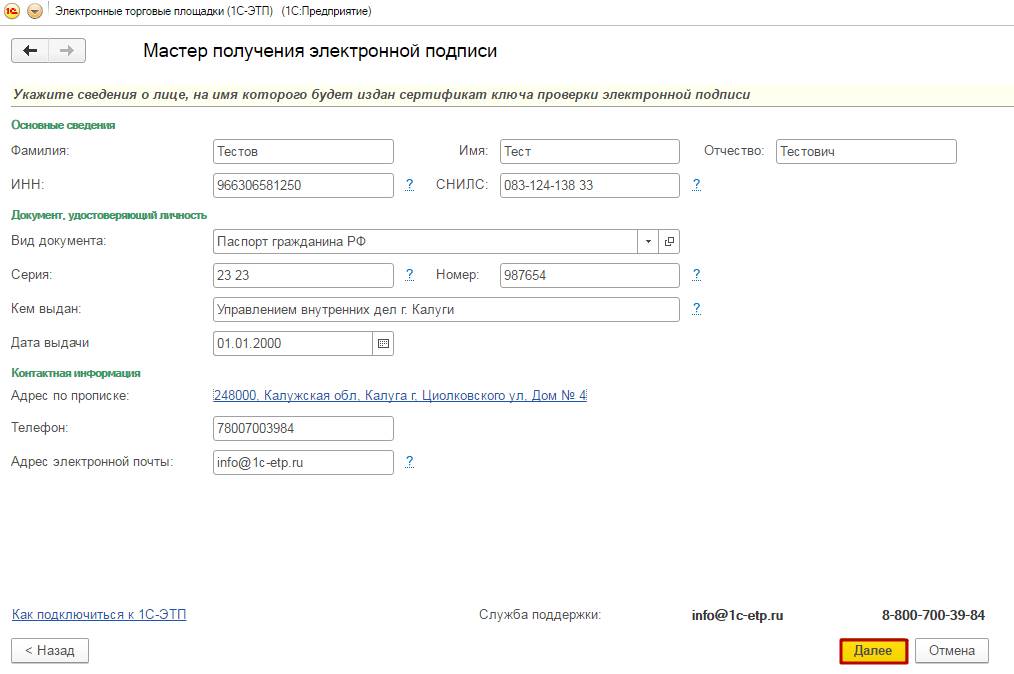Click into the Отчество input field

point(865,152)
